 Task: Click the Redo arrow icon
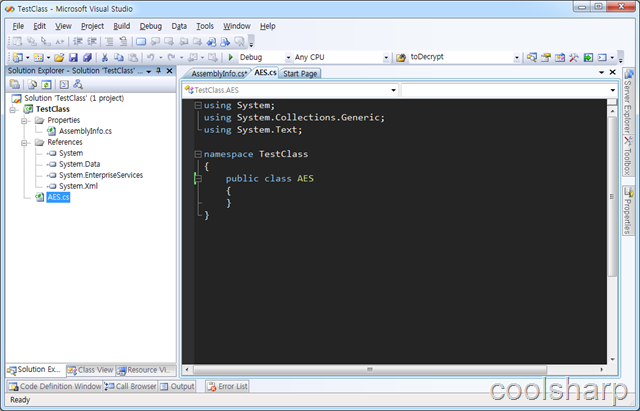pos(171,58)
